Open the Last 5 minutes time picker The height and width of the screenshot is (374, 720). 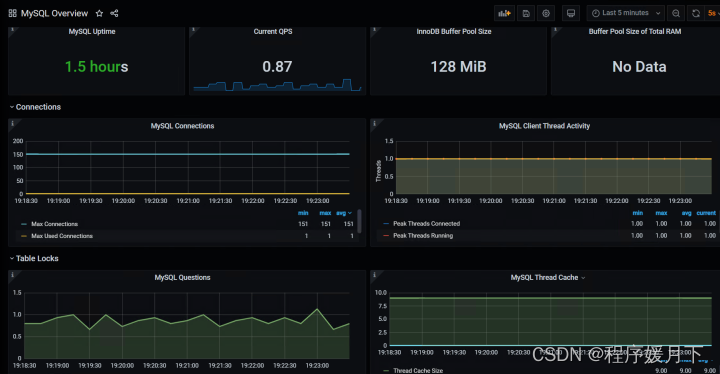625,13
